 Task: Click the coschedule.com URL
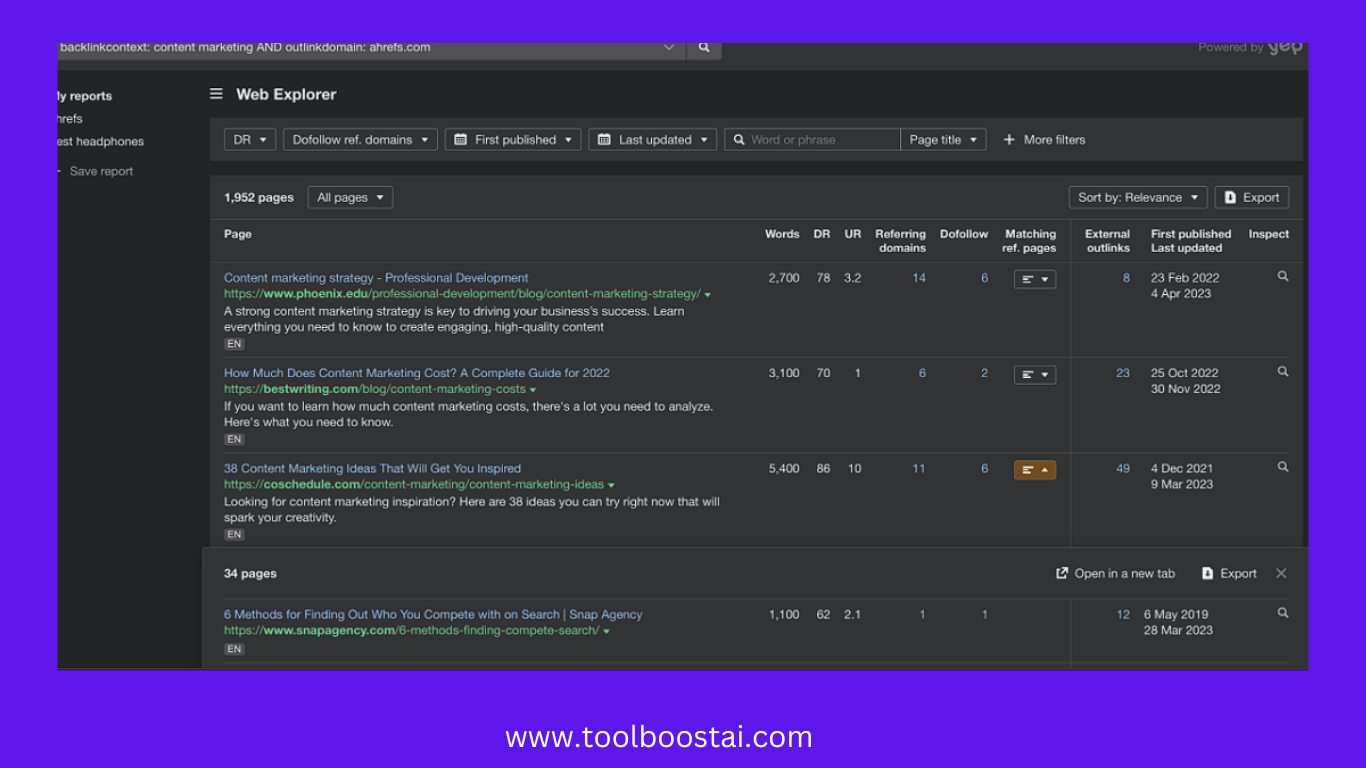pos(414,484)
